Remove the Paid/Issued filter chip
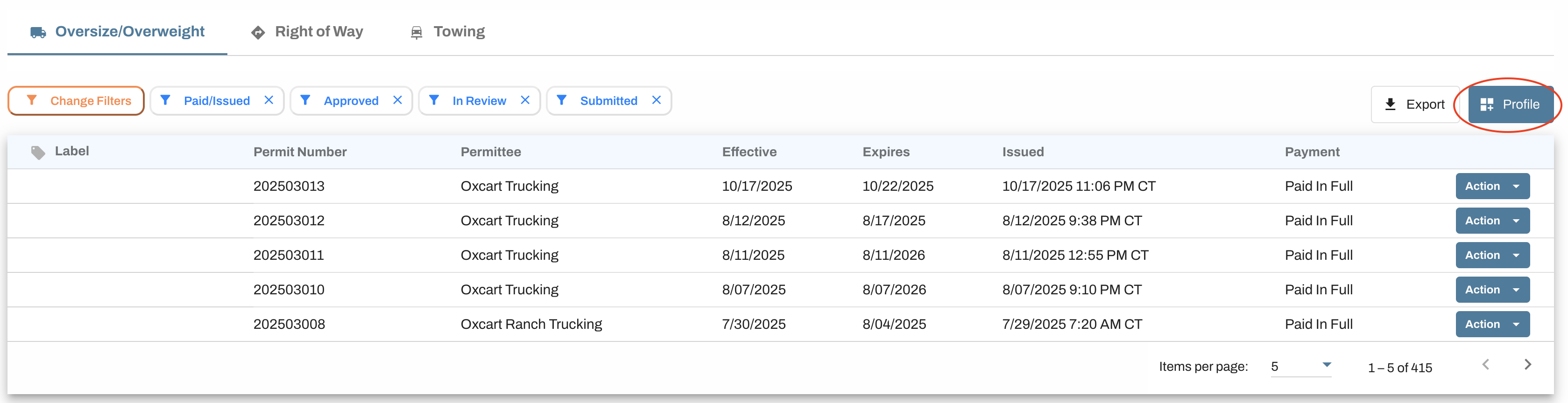 pos(268,100)
